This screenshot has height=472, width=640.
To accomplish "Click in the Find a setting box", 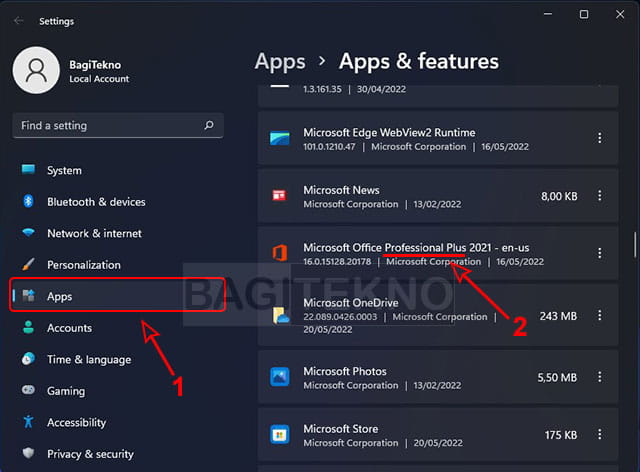I will coord(118,125).
